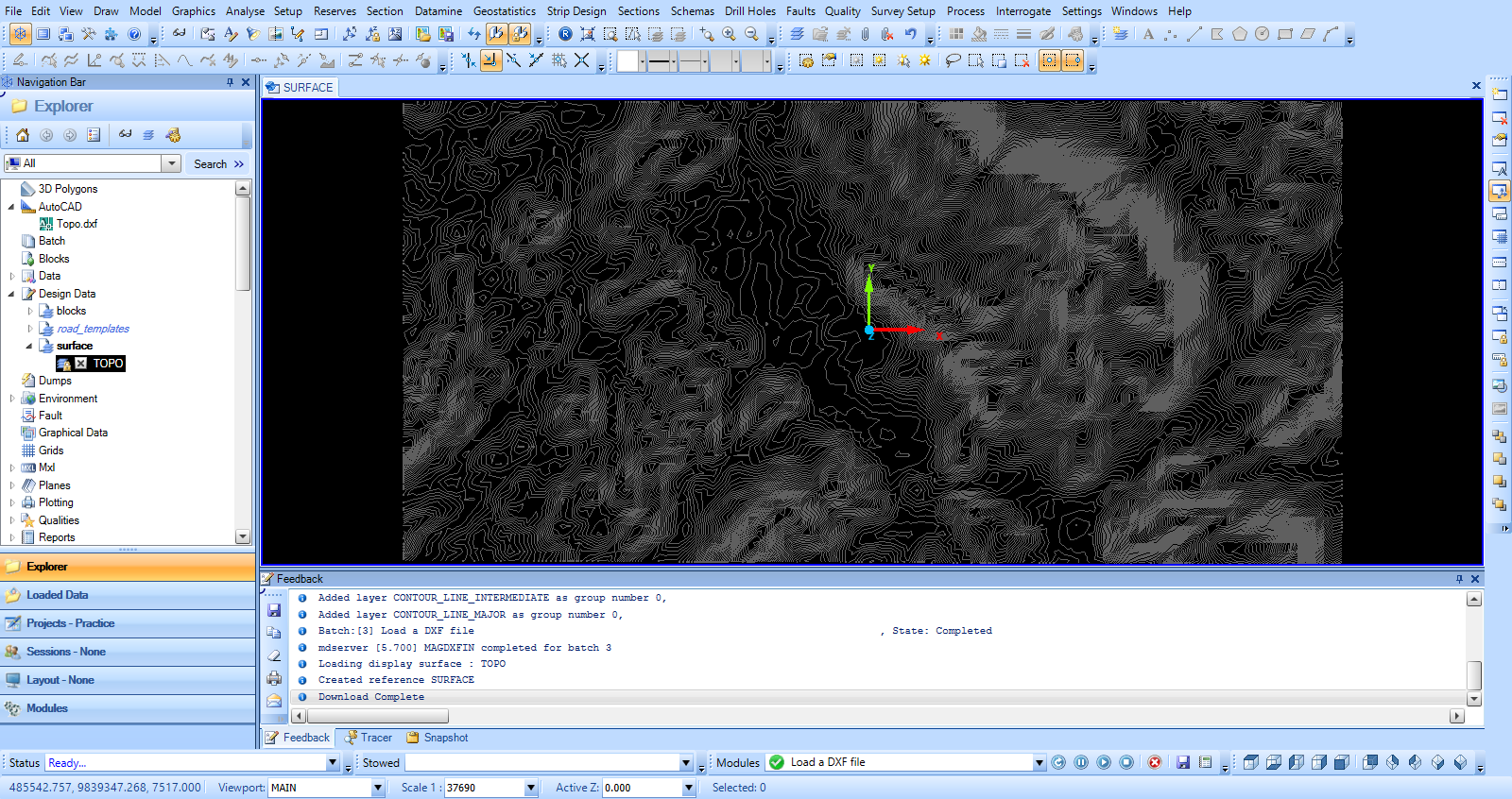Image resolution: width=1512 pixels, height=799 pixels.
Task: Click the Home icon in Explorer
Action: [23, 135]
